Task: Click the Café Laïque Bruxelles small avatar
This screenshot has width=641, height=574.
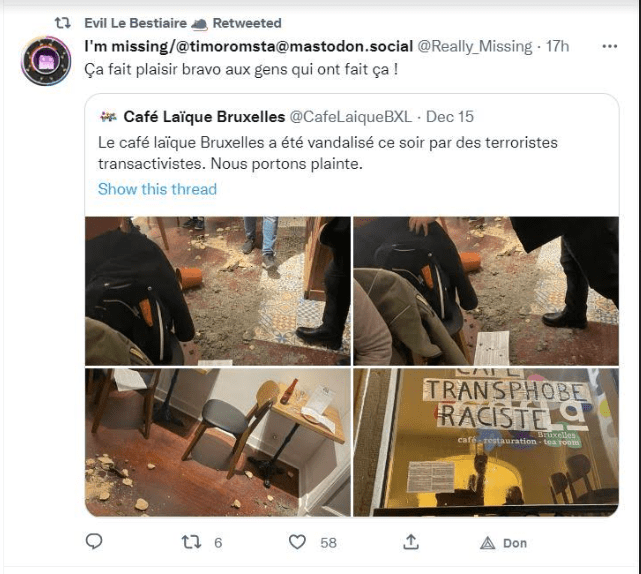Action: point(108,117)
